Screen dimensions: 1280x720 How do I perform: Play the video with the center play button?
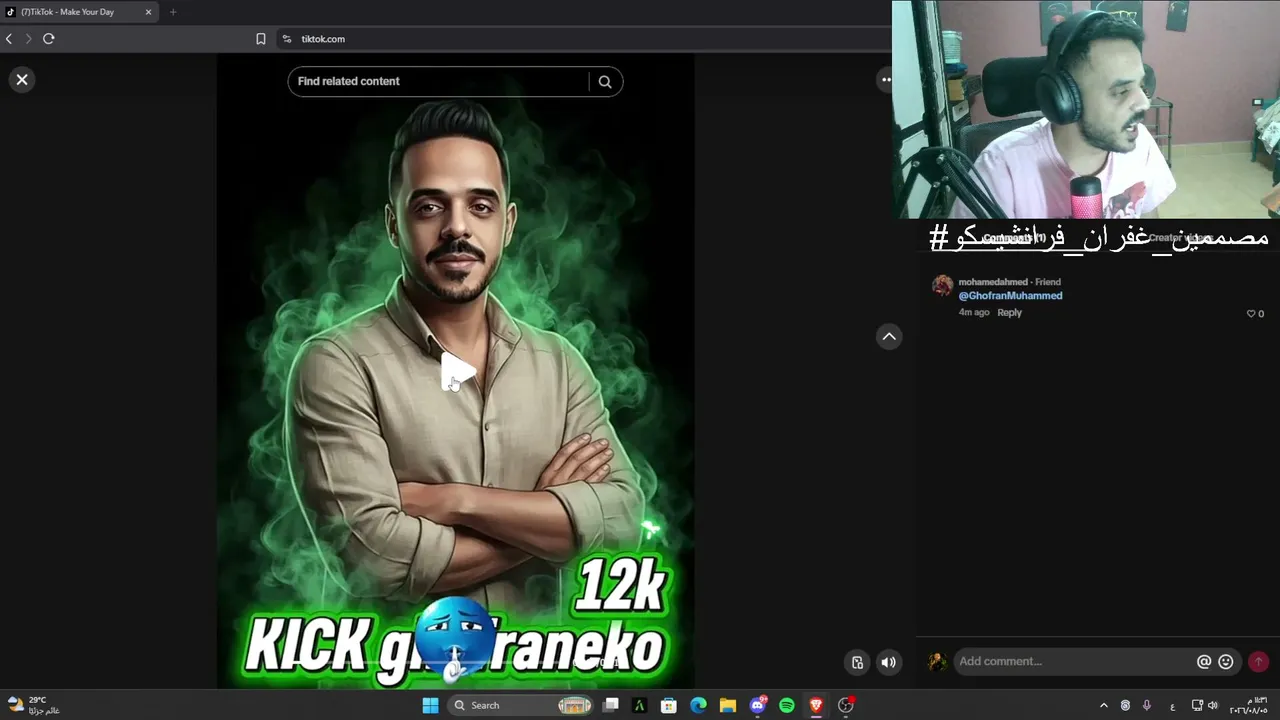pos(457,372)
